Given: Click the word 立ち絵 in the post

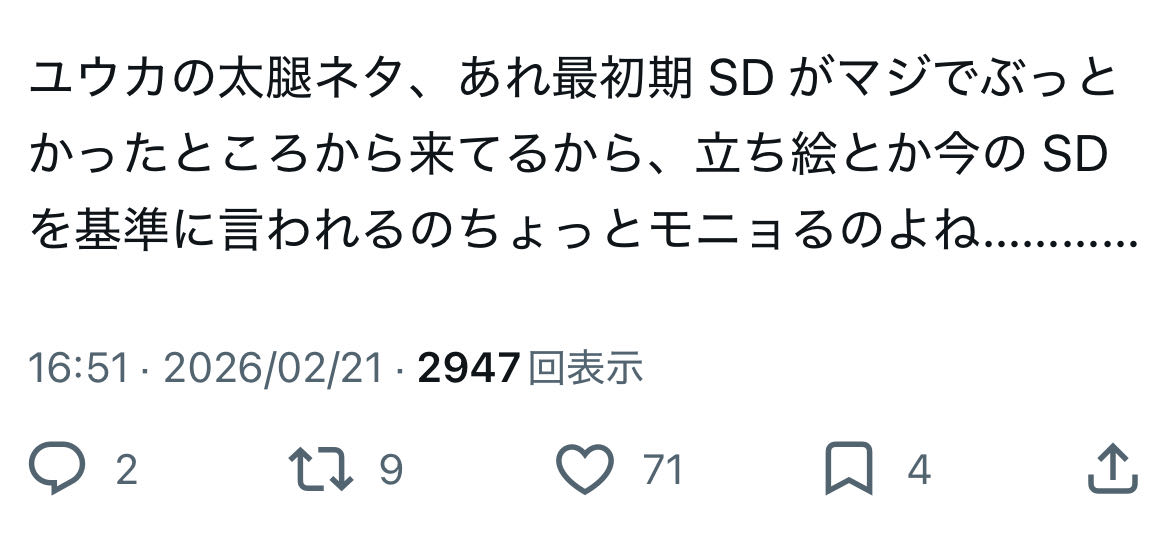Looking at the screenshot, I should (766, 157).
